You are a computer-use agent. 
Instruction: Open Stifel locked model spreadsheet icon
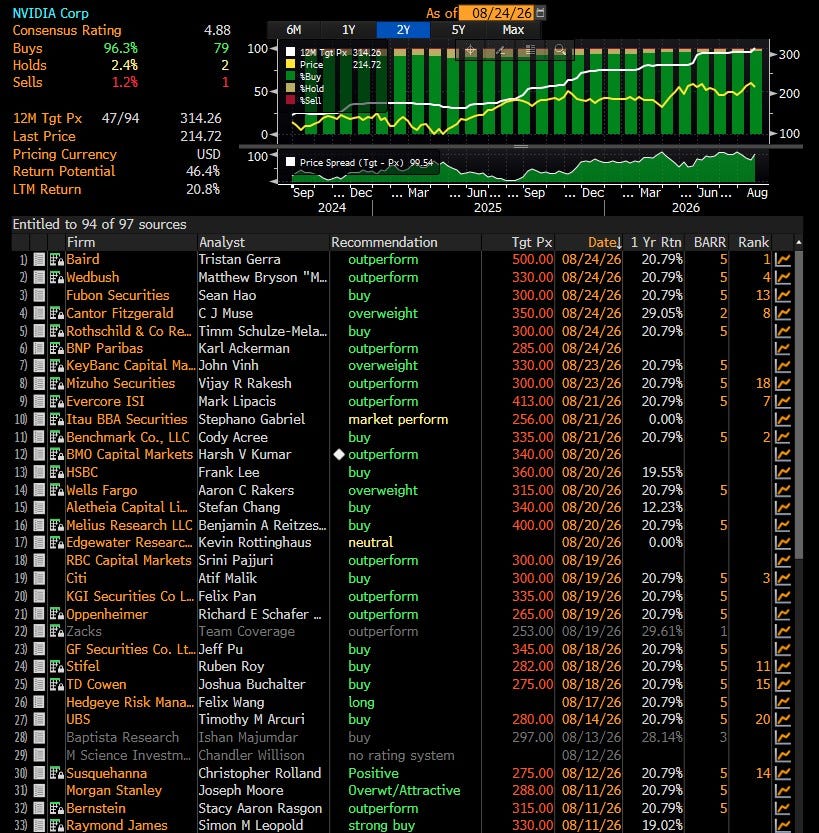pyautogui.click(x=56, y=667)
